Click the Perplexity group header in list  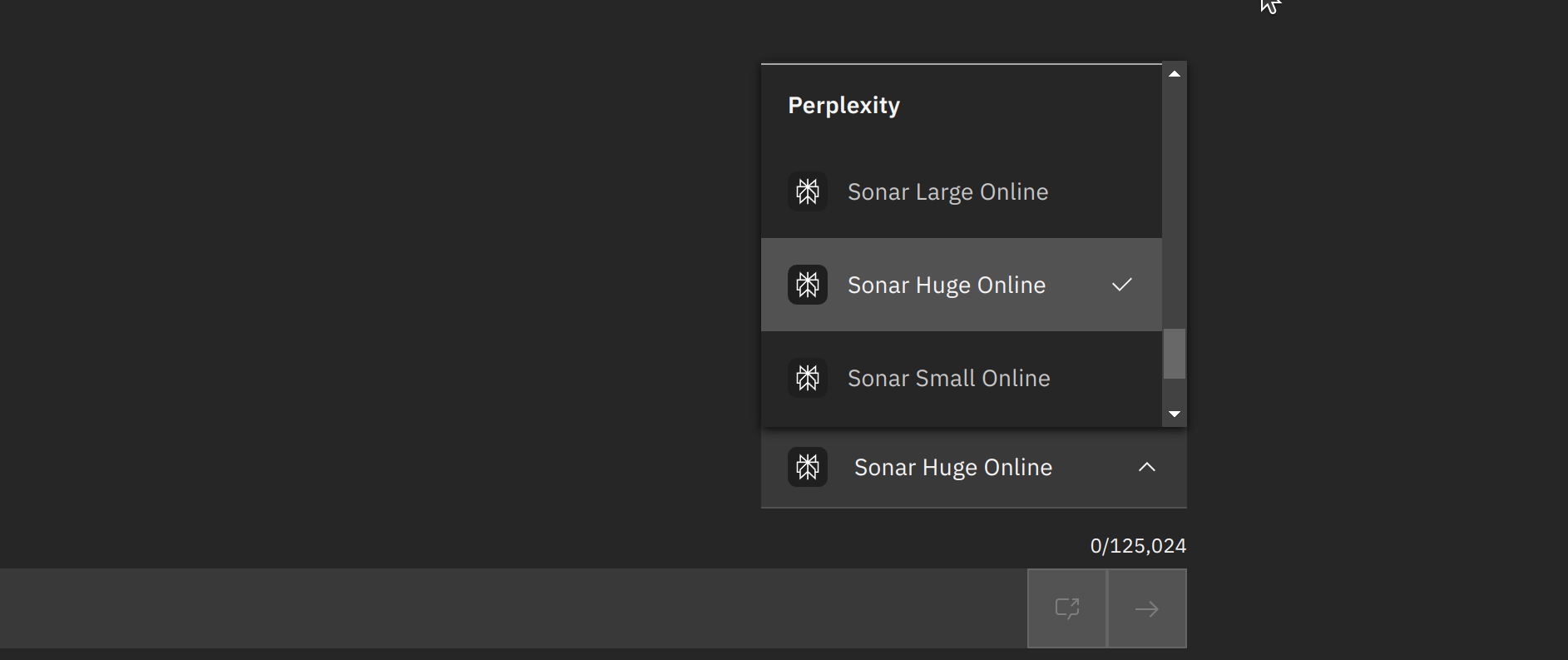(843, 105)
